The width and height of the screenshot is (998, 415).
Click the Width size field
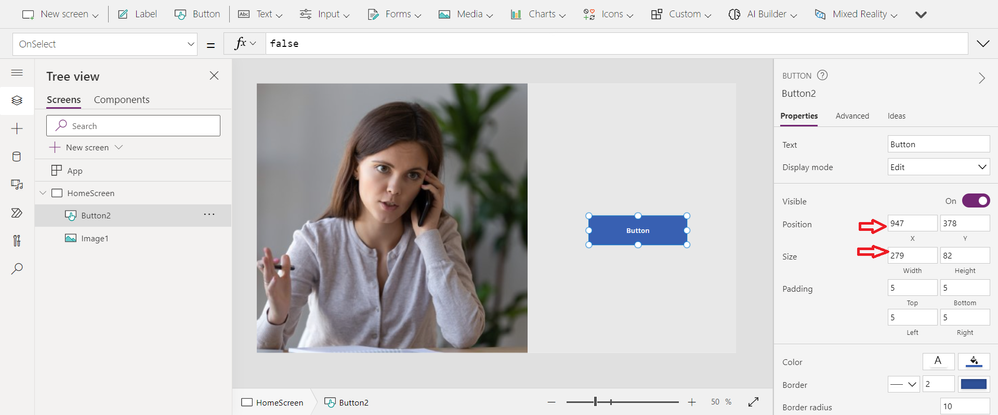coord(912,255)
